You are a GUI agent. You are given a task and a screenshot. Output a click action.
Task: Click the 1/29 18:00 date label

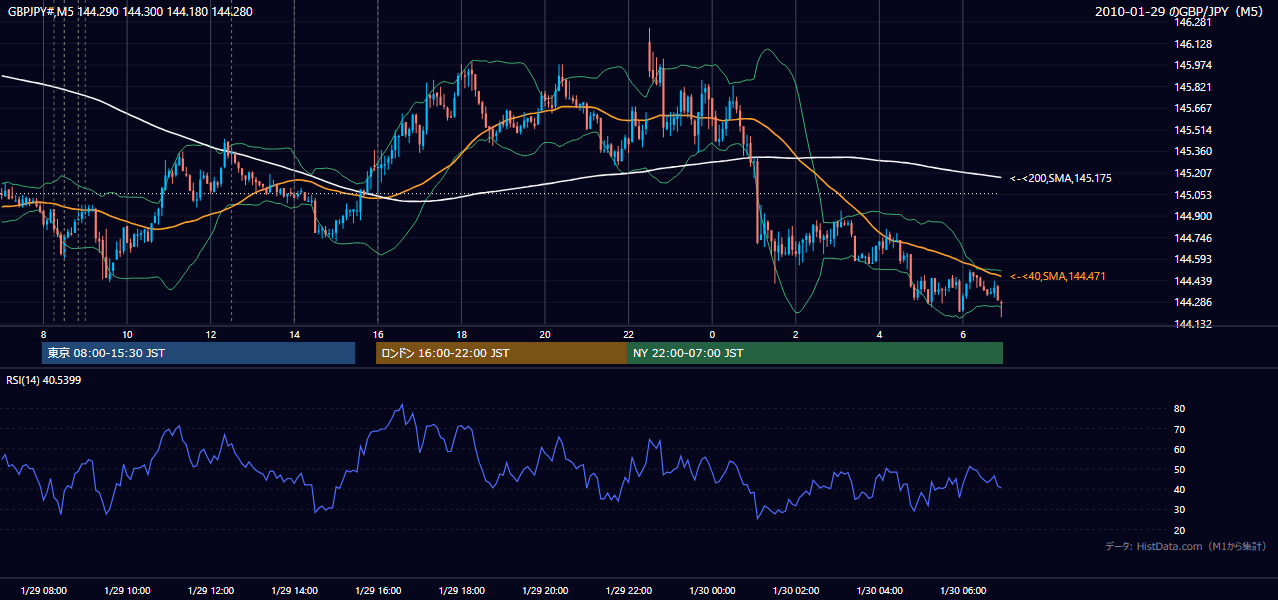461,590
